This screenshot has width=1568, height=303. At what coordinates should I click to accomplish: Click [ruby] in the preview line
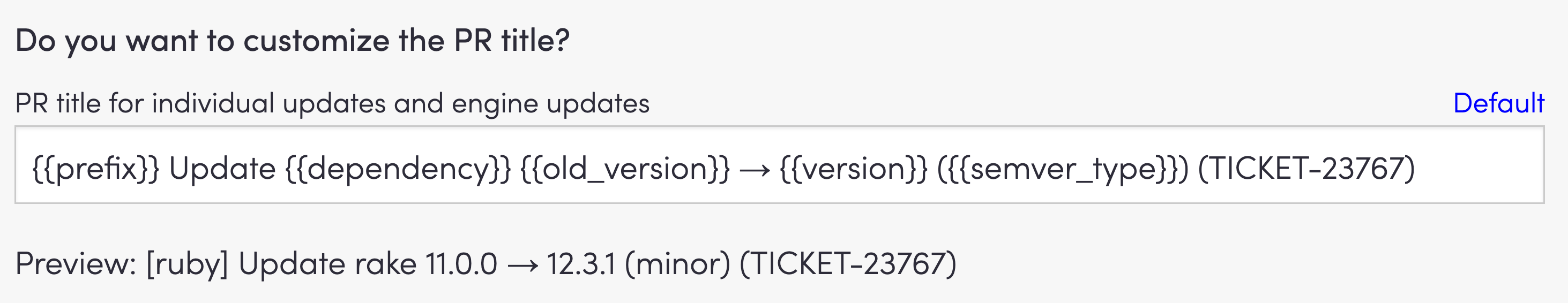tap(187, 264)
